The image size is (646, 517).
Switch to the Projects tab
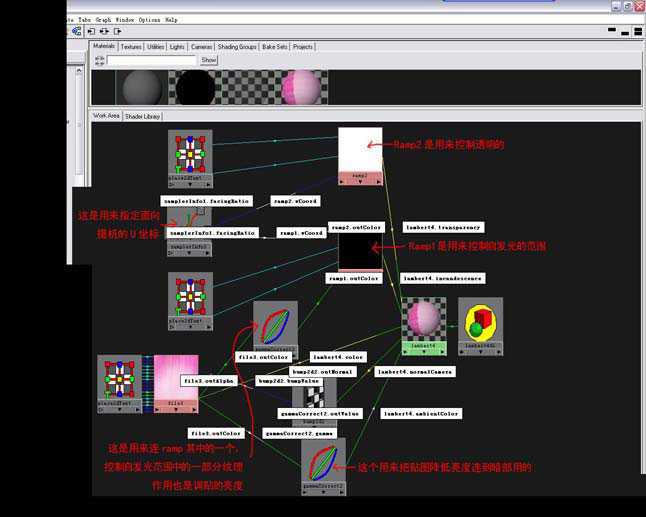pos(303,47)
